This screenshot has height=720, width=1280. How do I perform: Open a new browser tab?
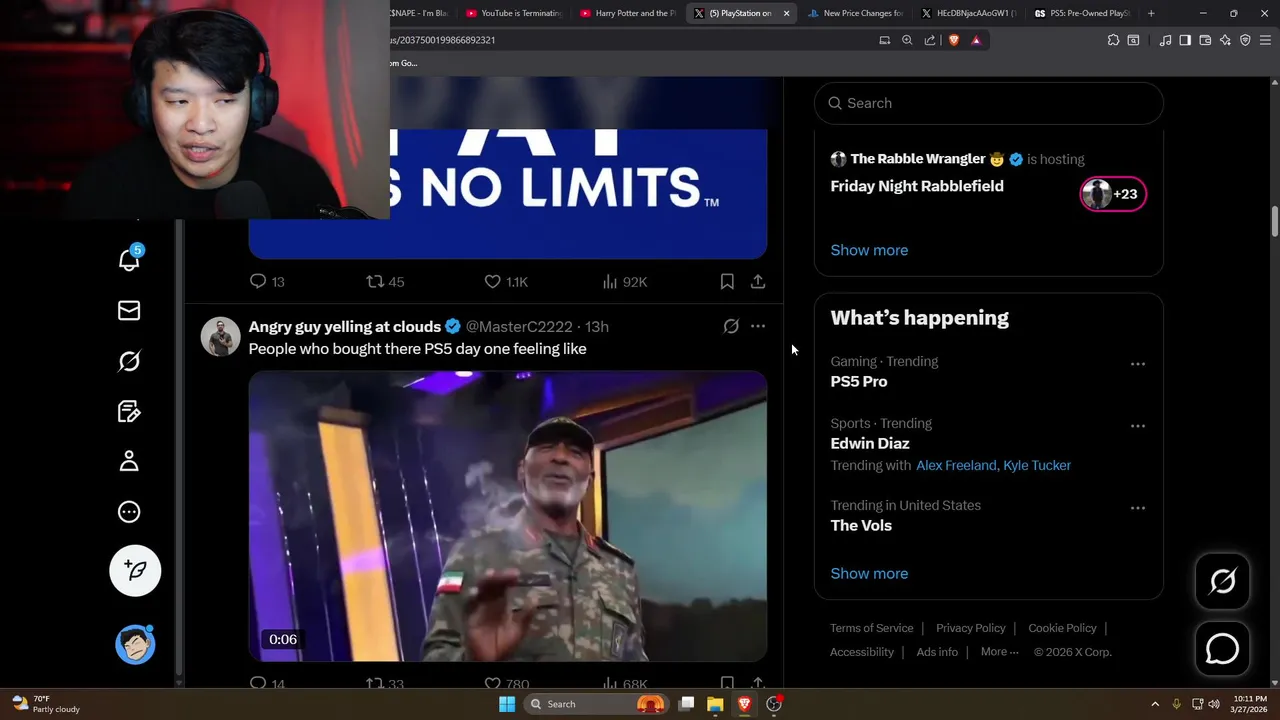click(1151, 13)
